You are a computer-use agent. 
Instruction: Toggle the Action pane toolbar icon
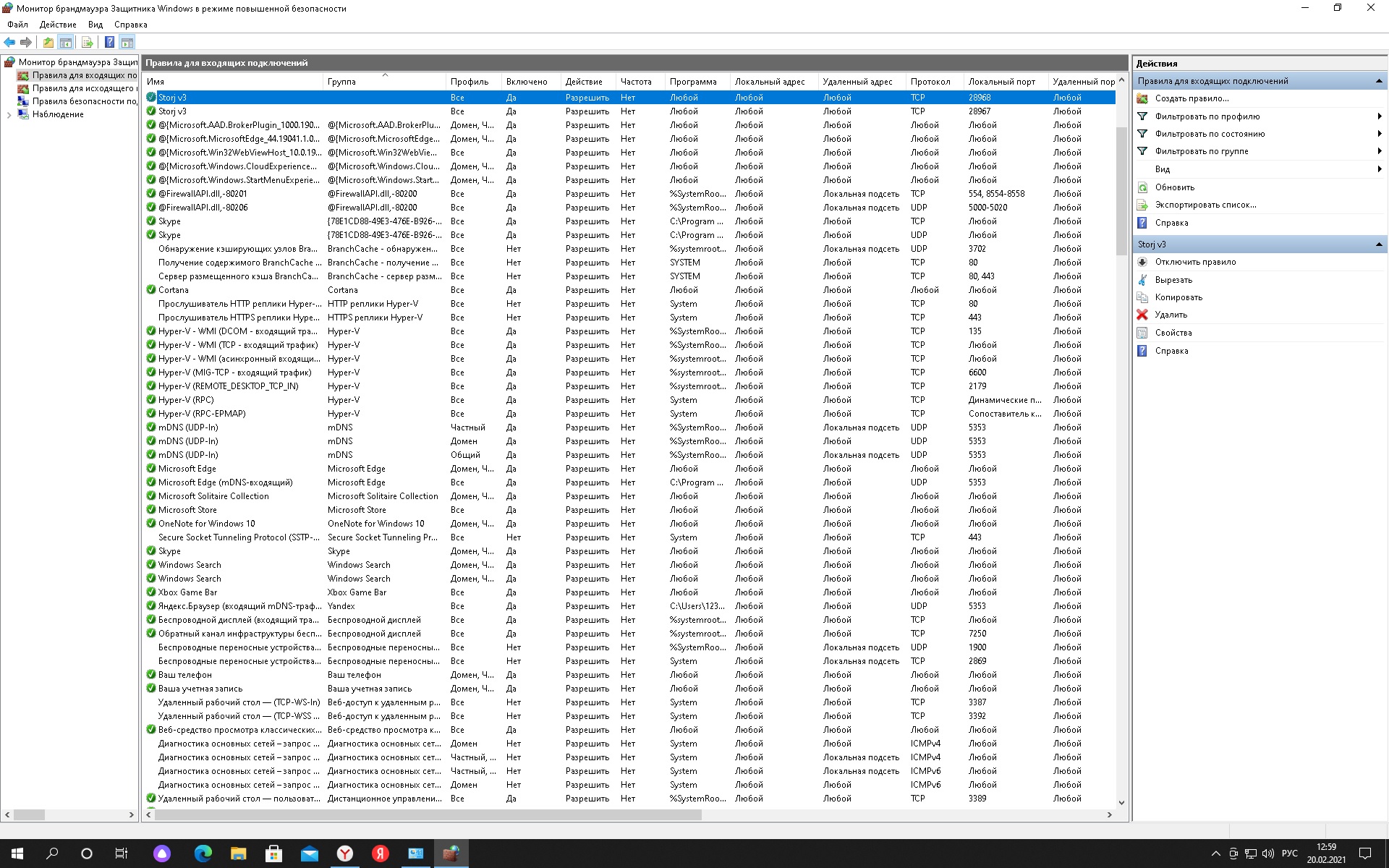(127, 43)
